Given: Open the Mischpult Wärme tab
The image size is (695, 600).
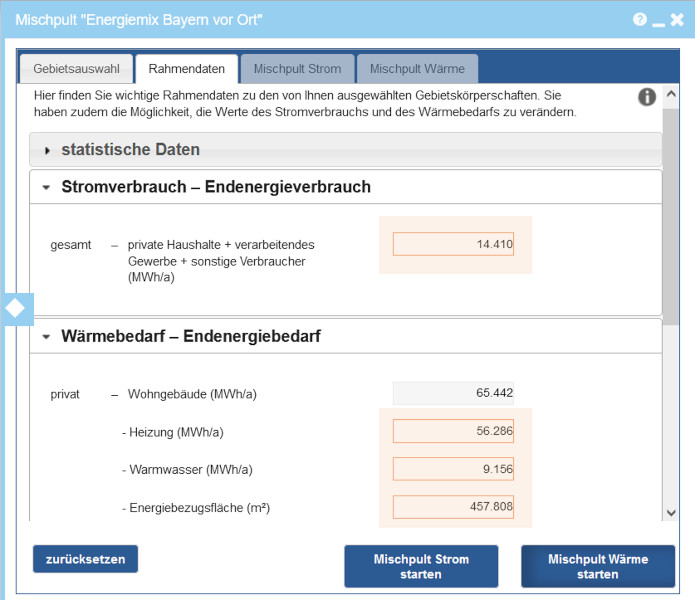Looking at the screenshot, I should point(417,69).
